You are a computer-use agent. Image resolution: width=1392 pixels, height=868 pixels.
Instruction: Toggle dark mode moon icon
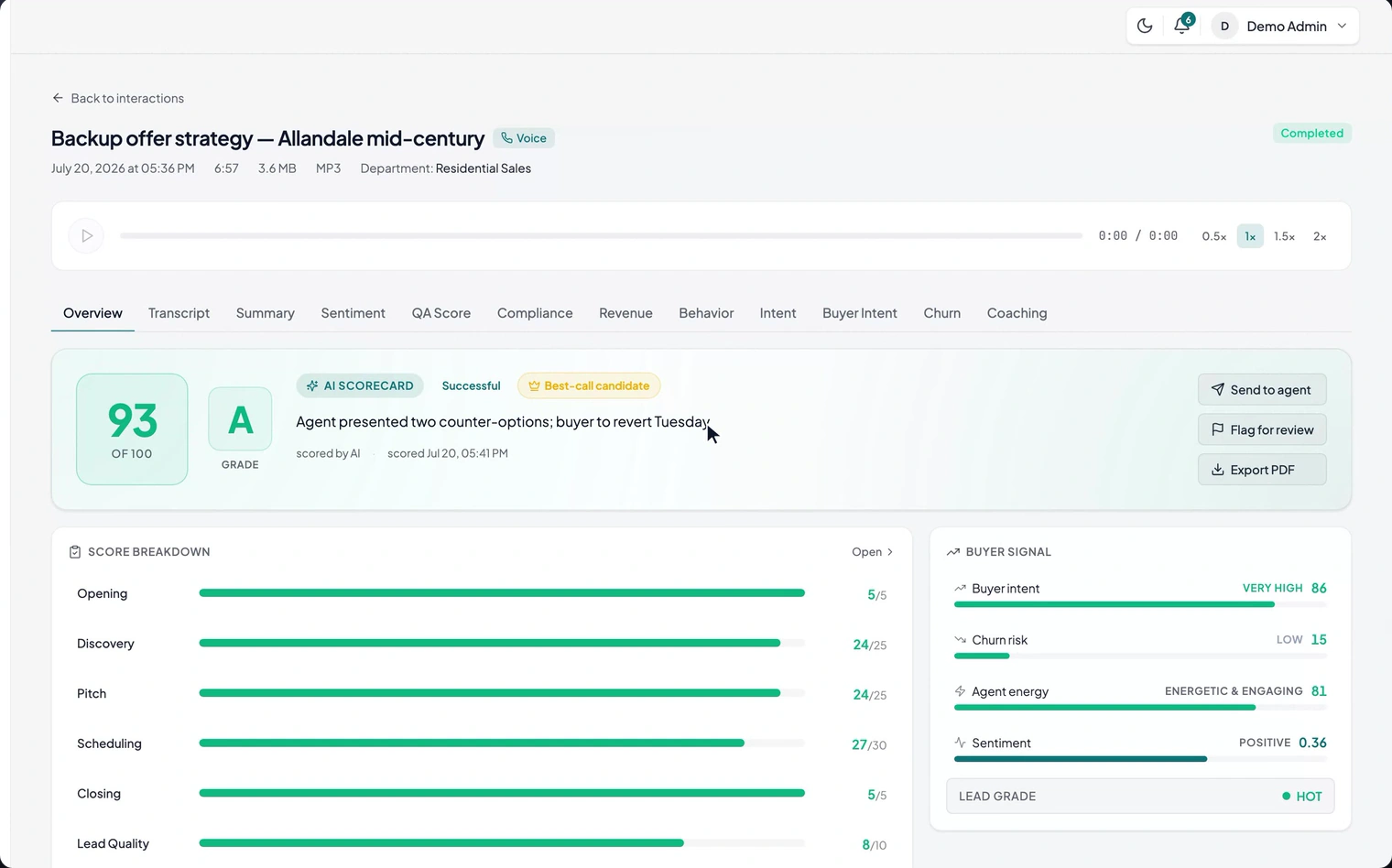(x=1145, y=26)
